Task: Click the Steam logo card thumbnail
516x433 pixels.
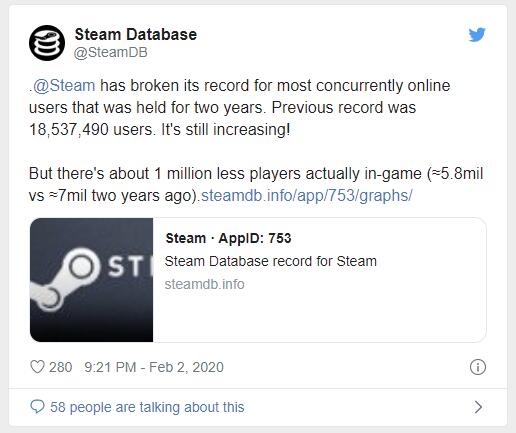Action: (92, 280)
